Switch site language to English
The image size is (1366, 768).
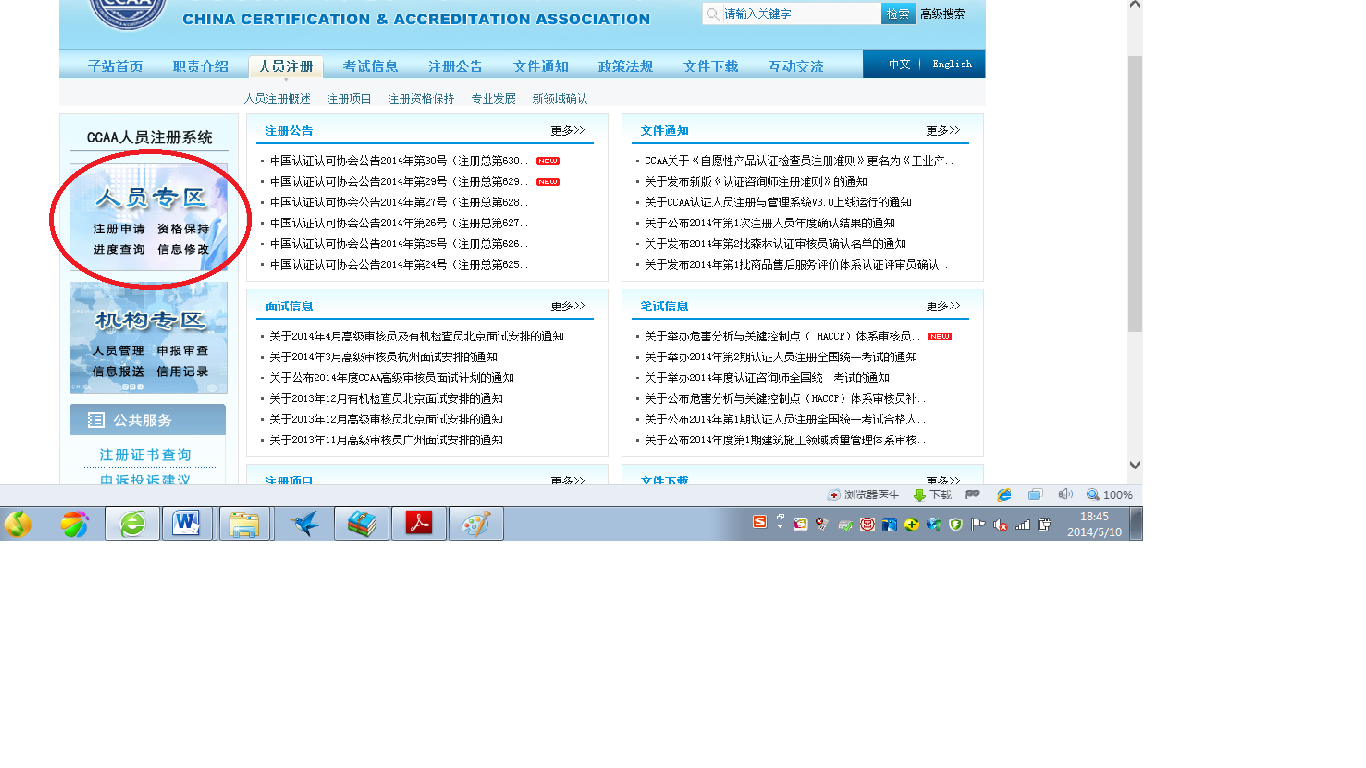click(952, 64)
